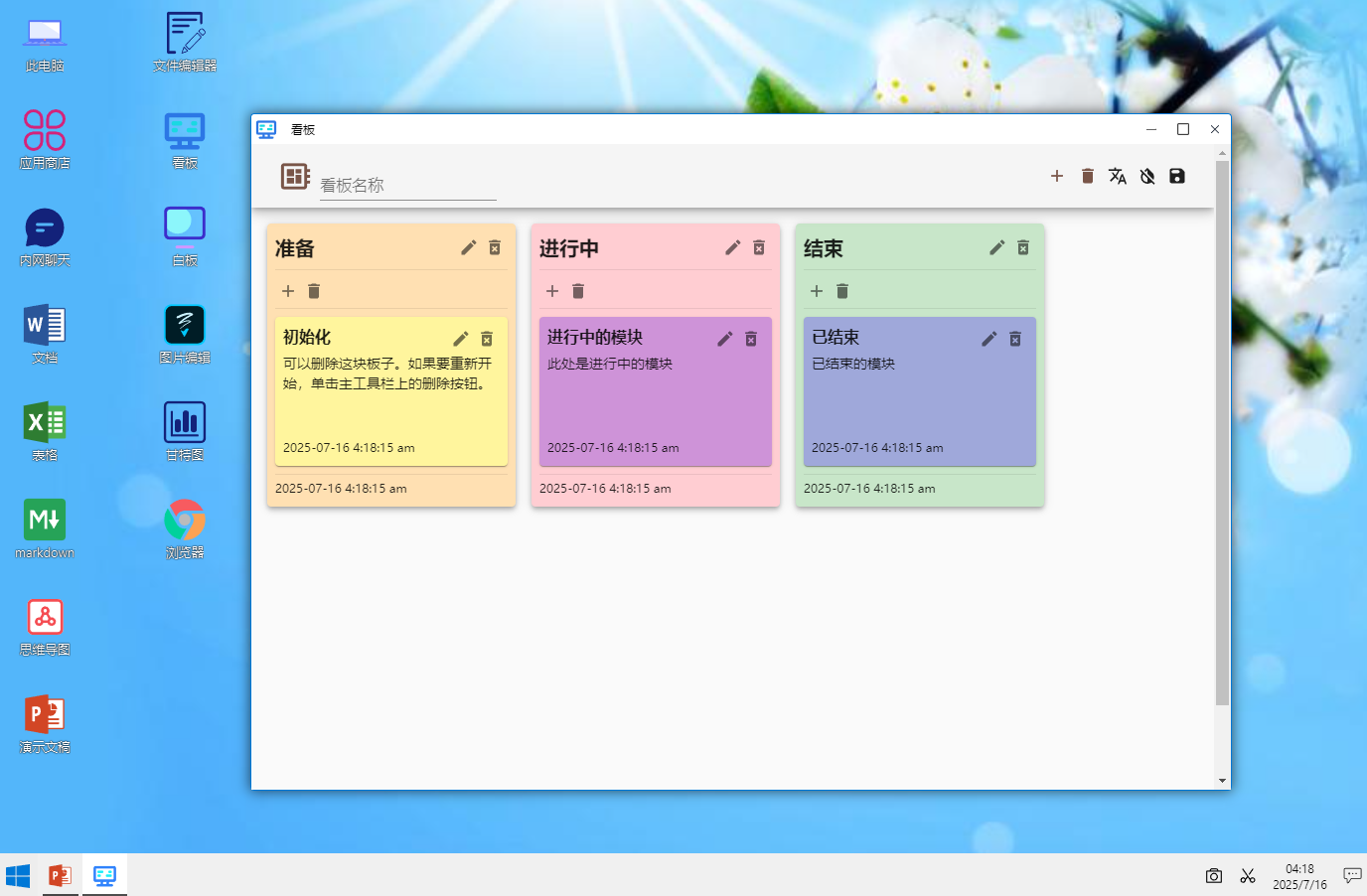
Task: Edit the 准备 column title with the pencil
Action: click(469, 247)
